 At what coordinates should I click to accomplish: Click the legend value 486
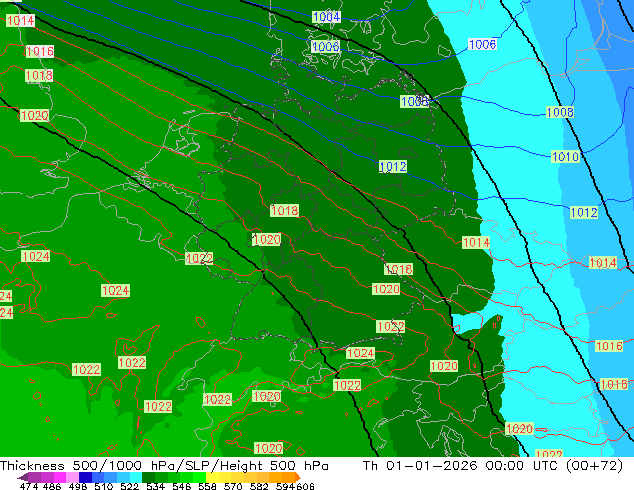[x=52, y=486]
